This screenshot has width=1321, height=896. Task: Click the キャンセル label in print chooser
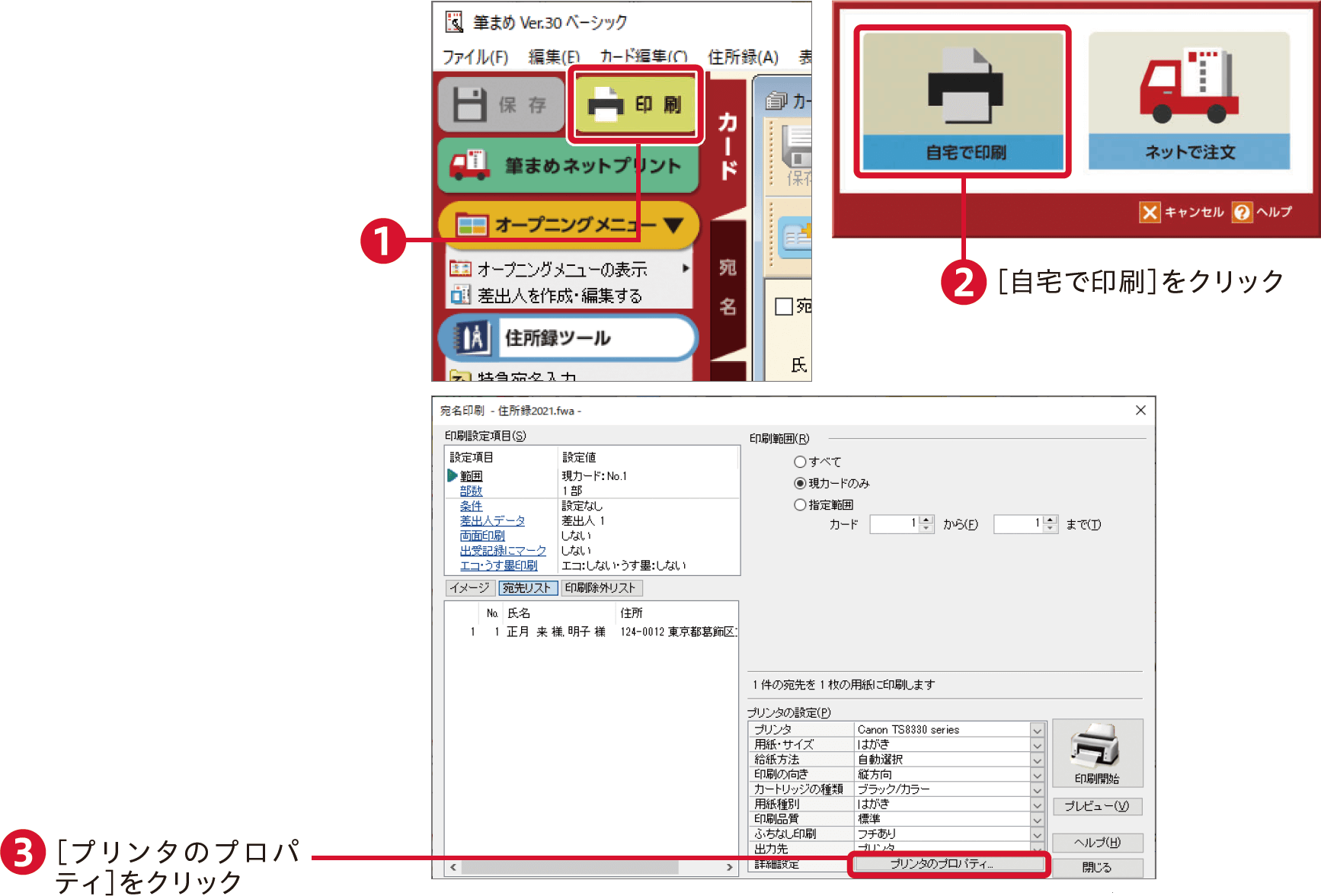click(x=1195, y=212)
